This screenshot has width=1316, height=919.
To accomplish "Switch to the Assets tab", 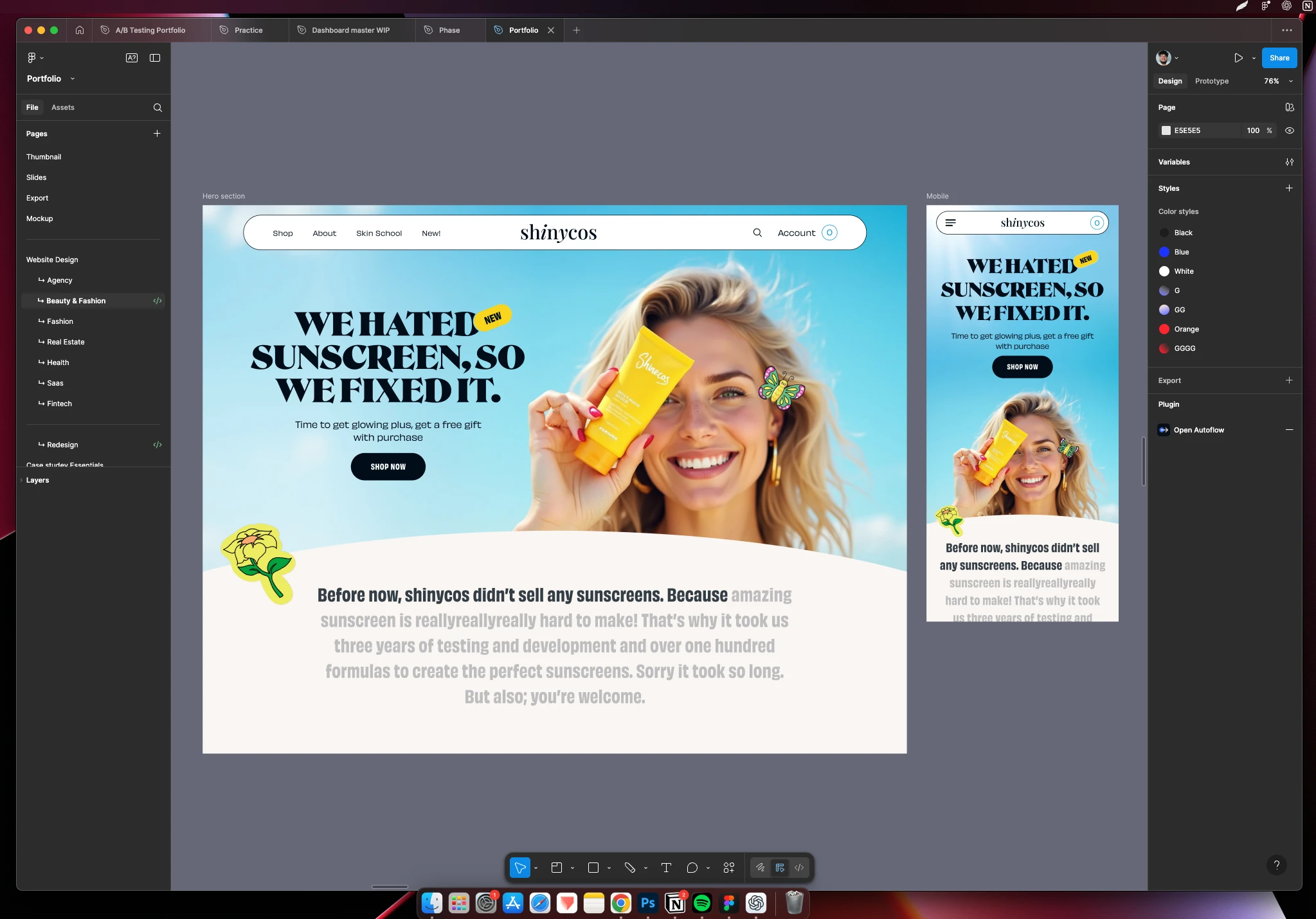I will [x=63, y=107].
